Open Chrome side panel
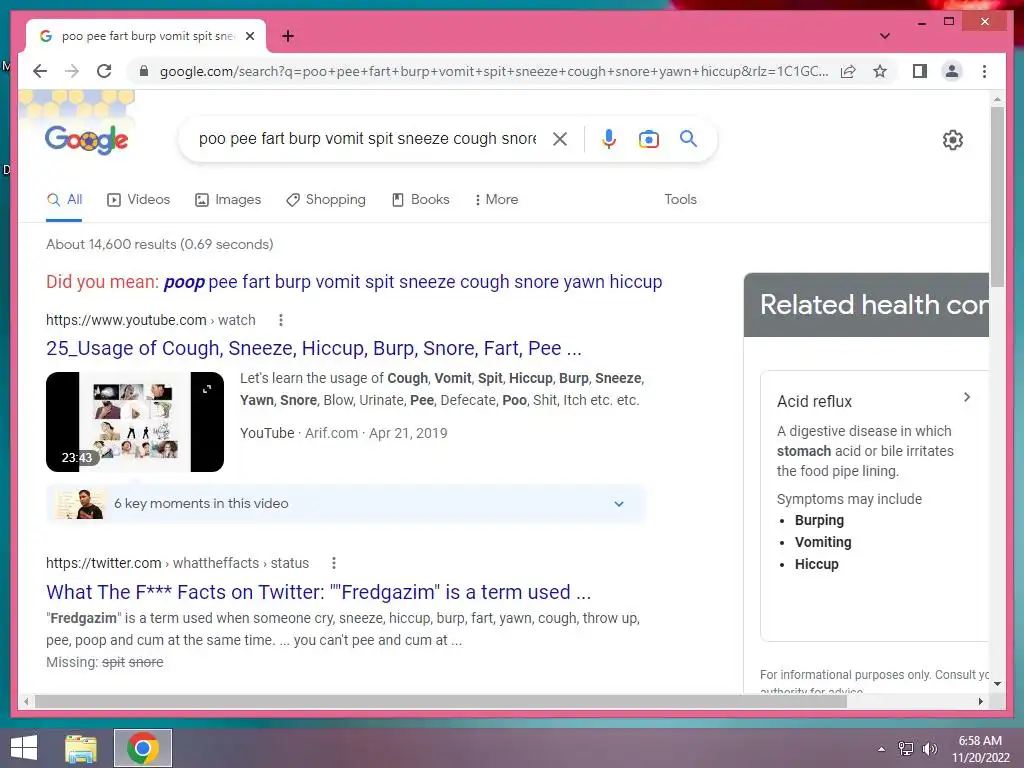Viewport: 1024px width, 768px height. tap(920, 71)
